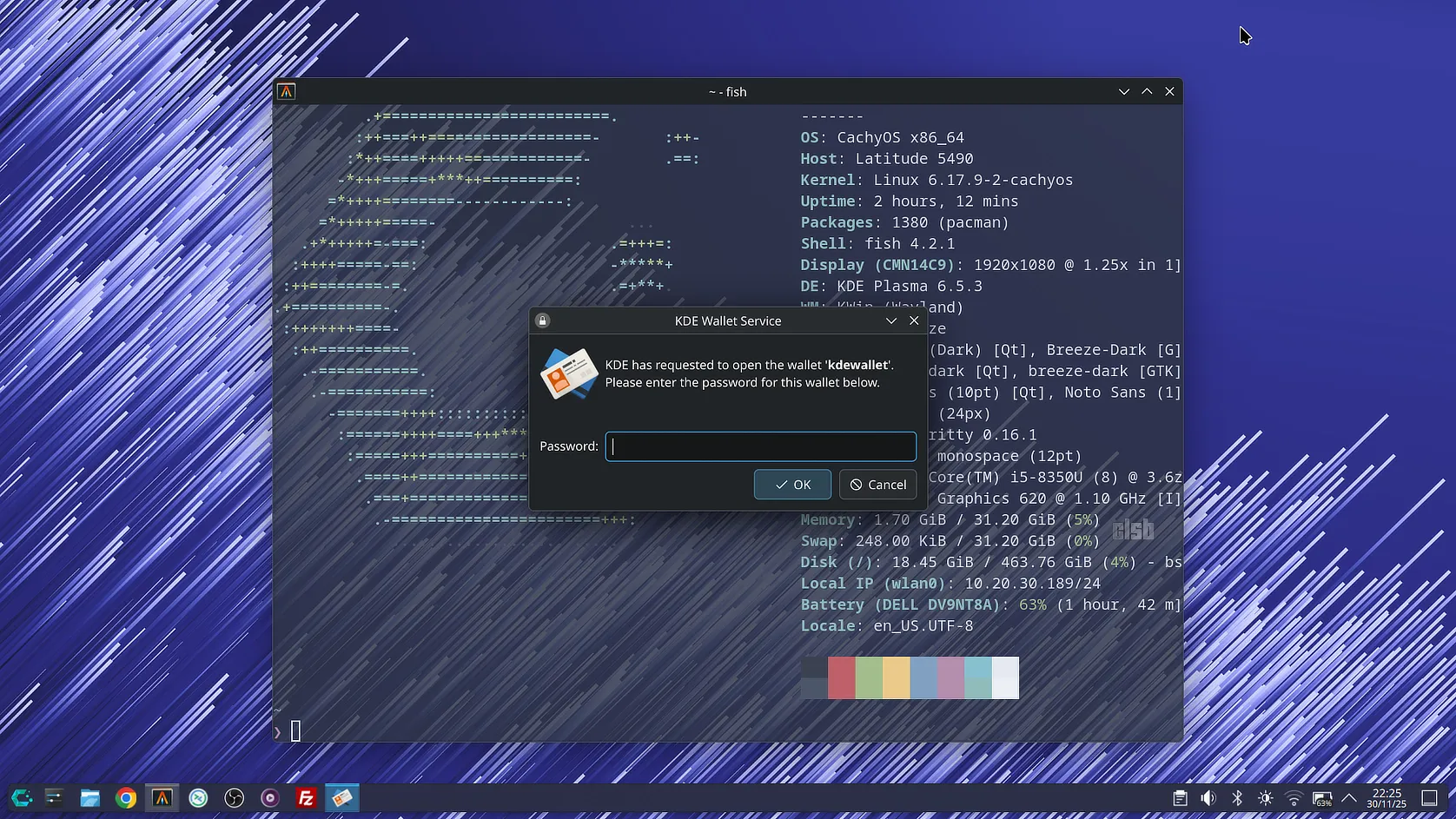Minimize the KDE Wallet Service dialog chevron
The image size is (1456, 819).
(891, 320)
